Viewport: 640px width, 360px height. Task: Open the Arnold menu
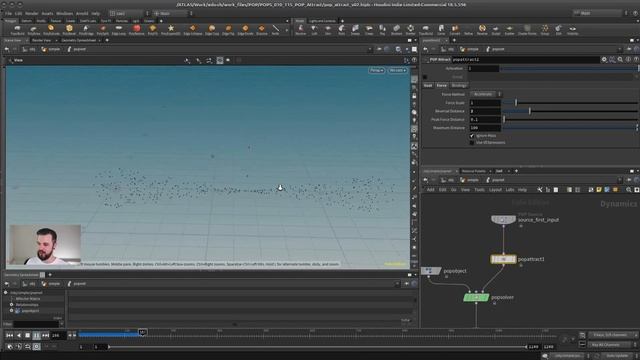tap(82, 13)
